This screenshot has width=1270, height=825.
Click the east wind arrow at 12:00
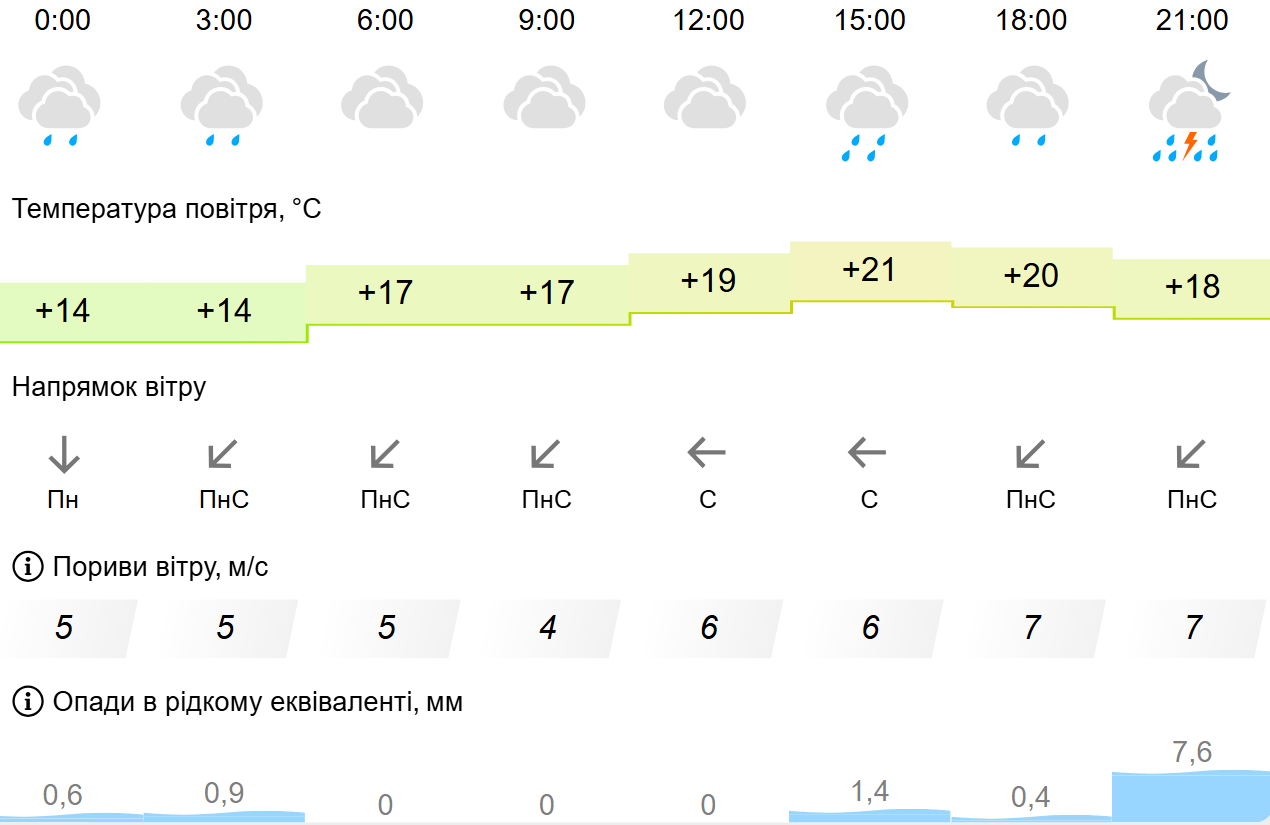[706, 454]
